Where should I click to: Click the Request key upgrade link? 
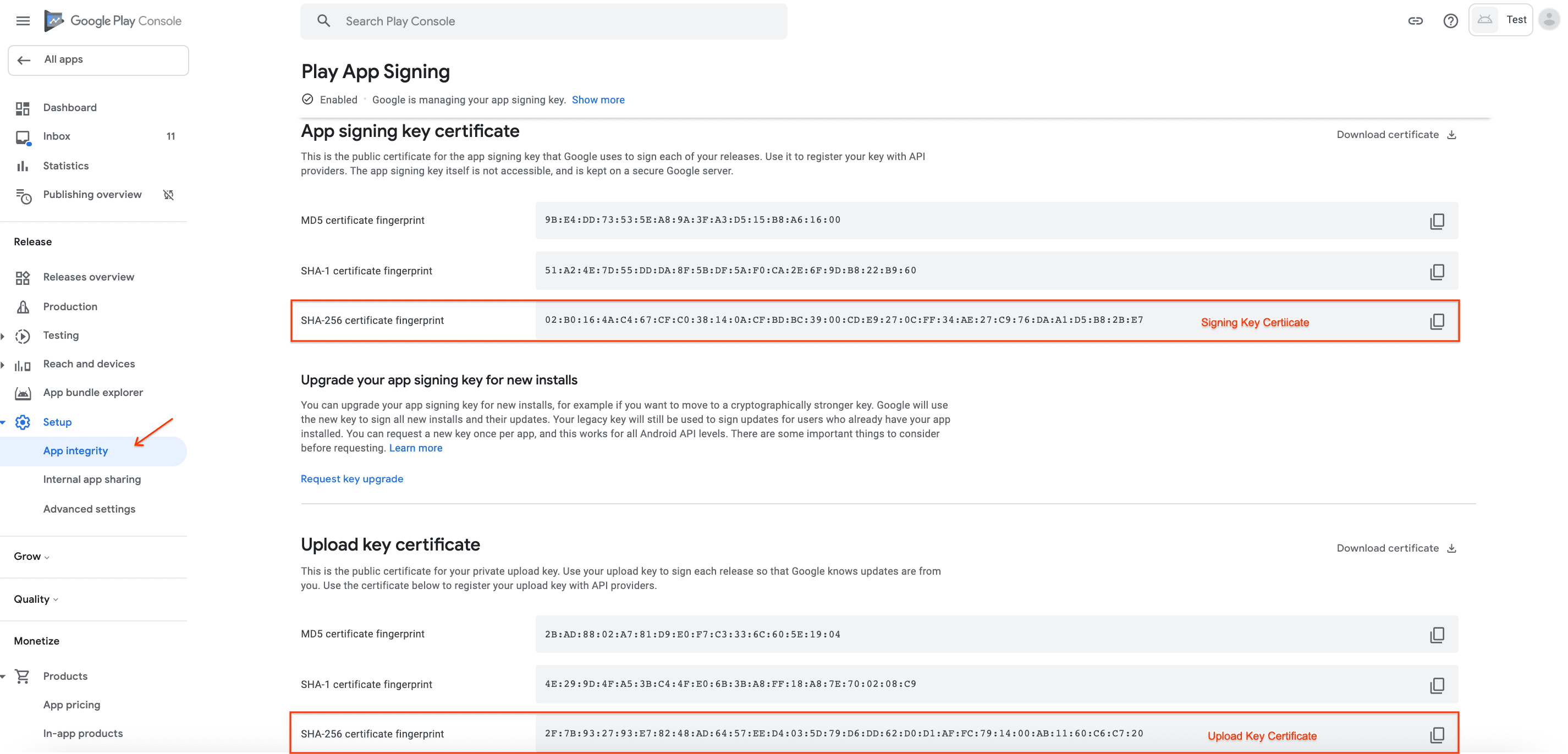pyautogui.click(x=352, y=478)
